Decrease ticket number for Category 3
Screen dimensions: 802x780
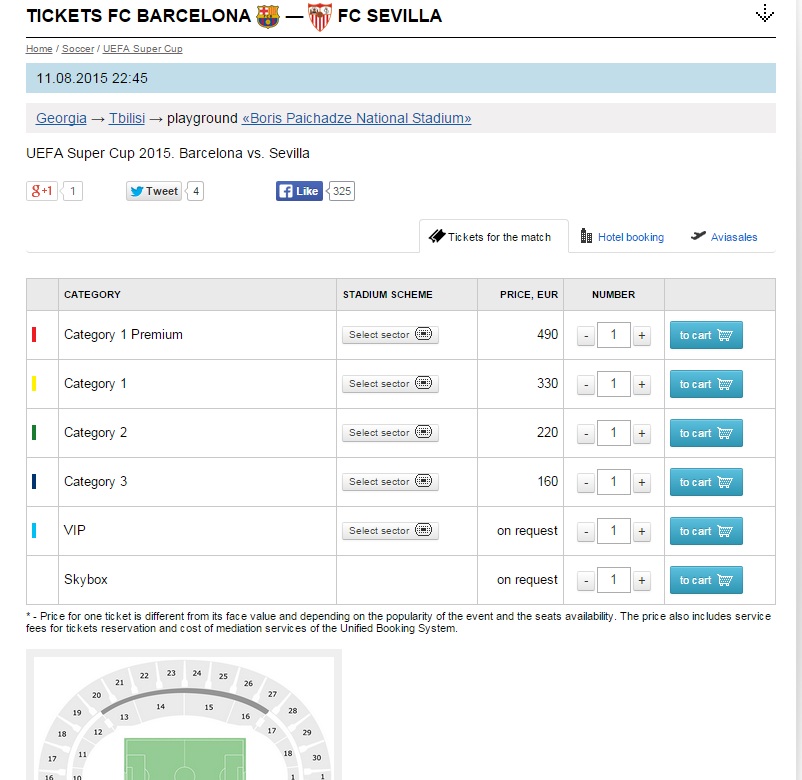[586, 483]
